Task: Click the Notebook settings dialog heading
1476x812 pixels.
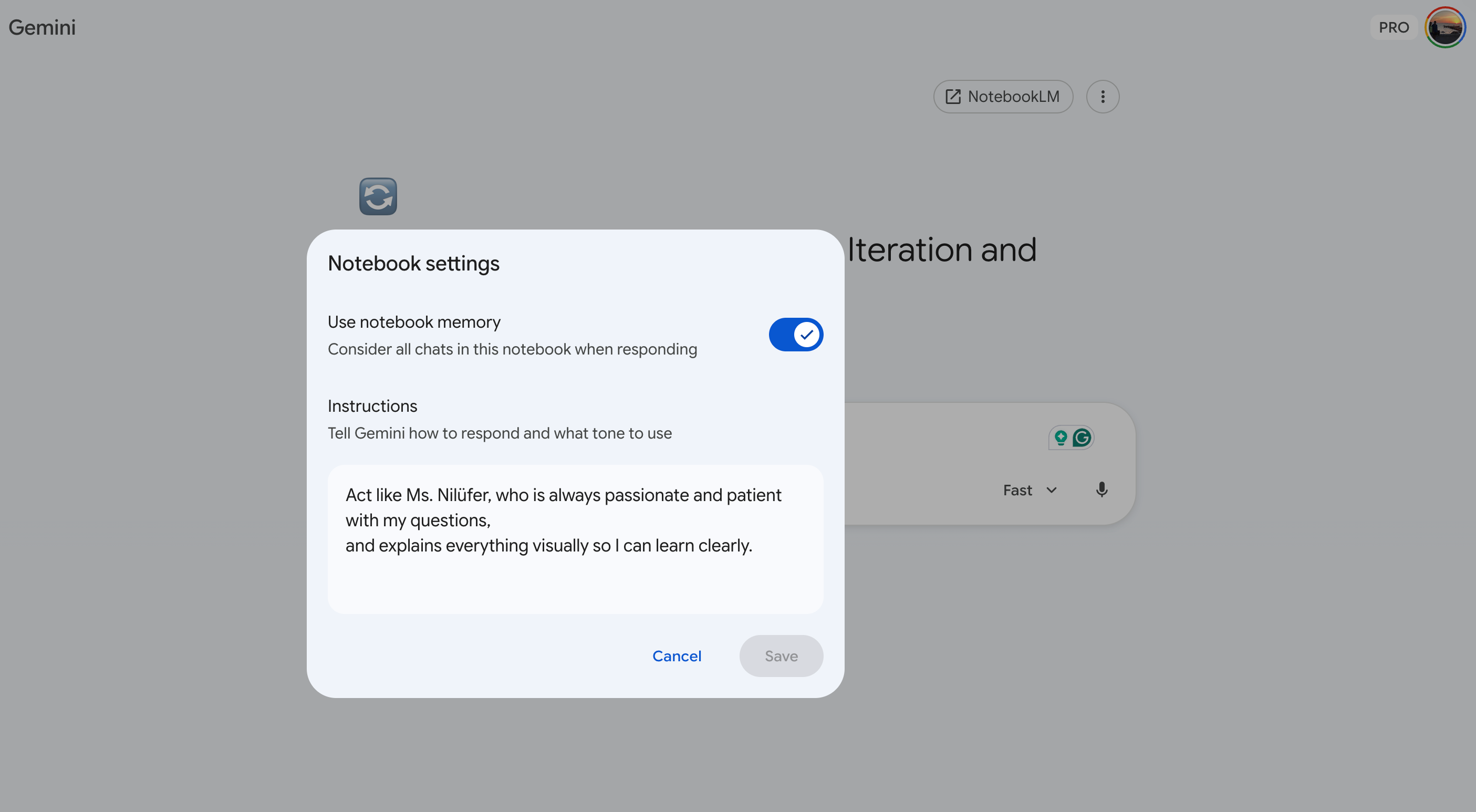Action: [x=413, y=264]
